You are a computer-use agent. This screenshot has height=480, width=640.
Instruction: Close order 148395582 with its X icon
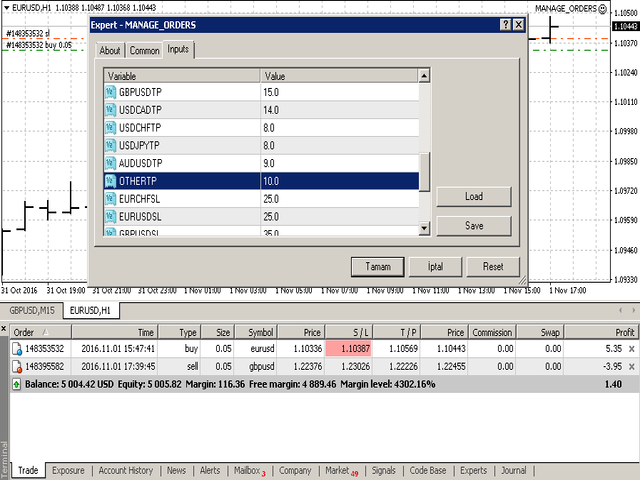point(631,367)
